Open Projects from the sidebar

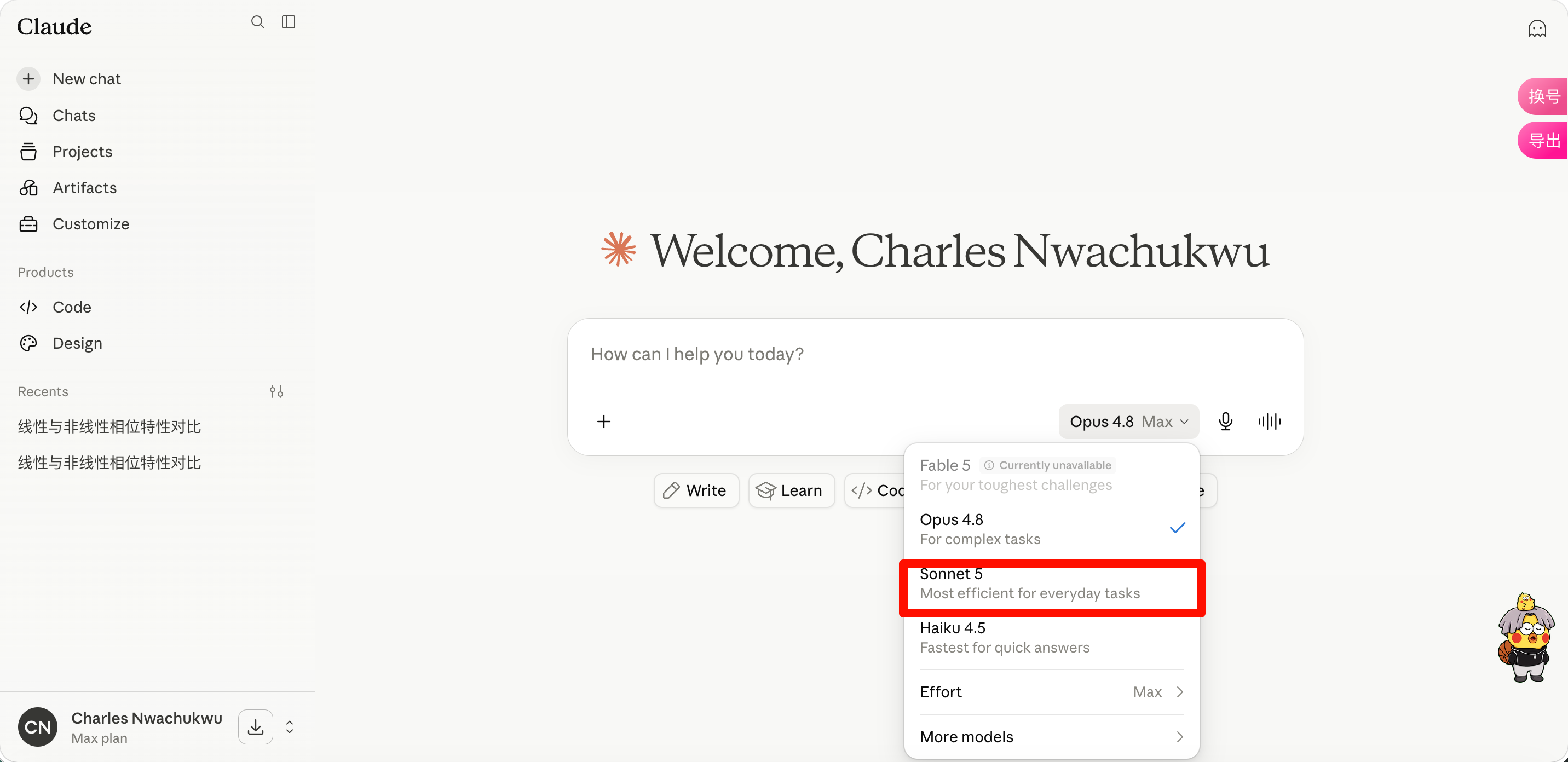click(x=82, y=152)
